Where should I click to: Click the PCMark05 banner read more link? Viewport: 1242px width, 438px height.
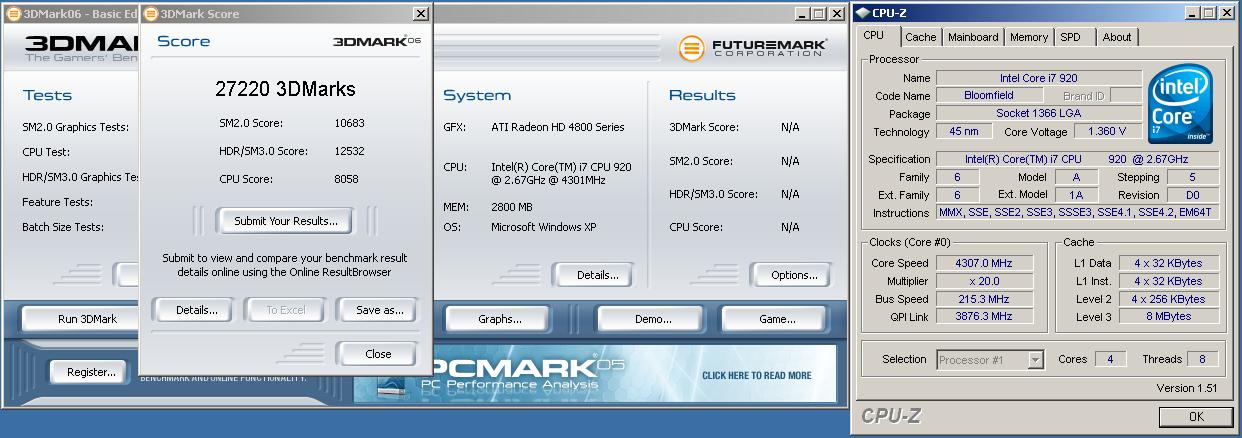(x=757, y=375)
